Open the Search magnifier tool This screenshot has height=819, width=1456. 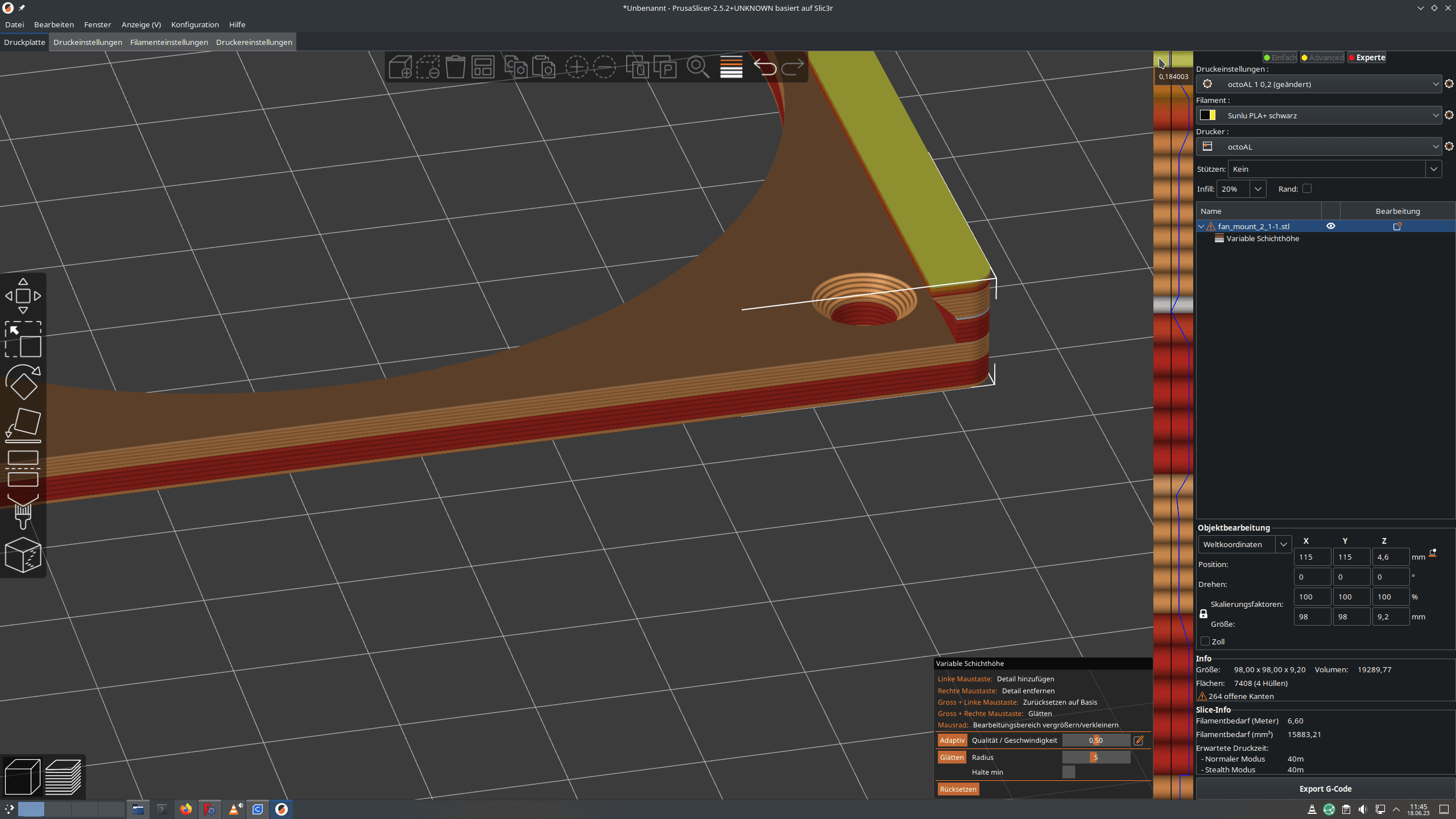[697, 67]
